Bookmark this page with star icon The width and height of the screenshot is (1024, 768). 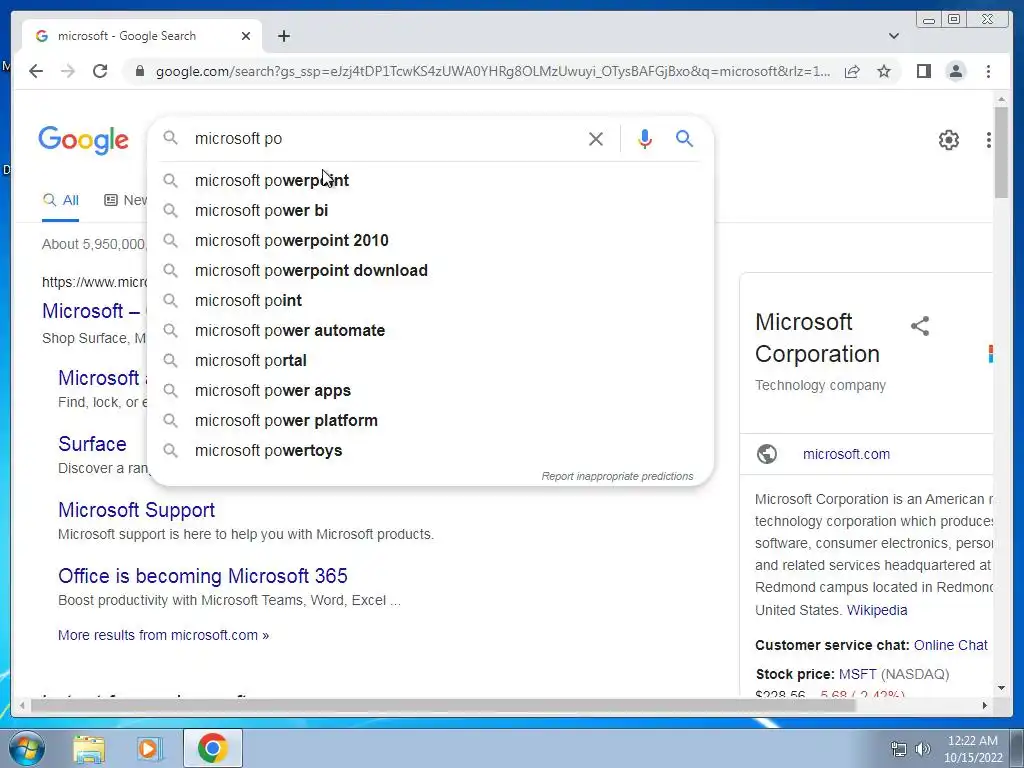tap(884, 71)
